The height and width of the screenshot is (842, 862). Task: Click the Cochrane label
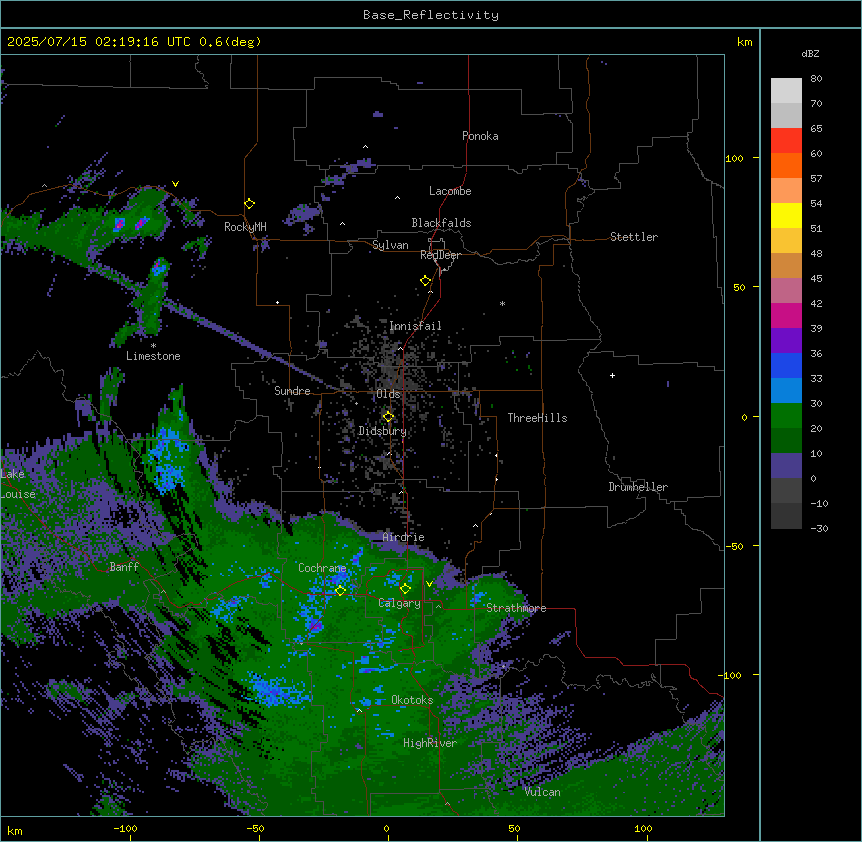[322, 568]
